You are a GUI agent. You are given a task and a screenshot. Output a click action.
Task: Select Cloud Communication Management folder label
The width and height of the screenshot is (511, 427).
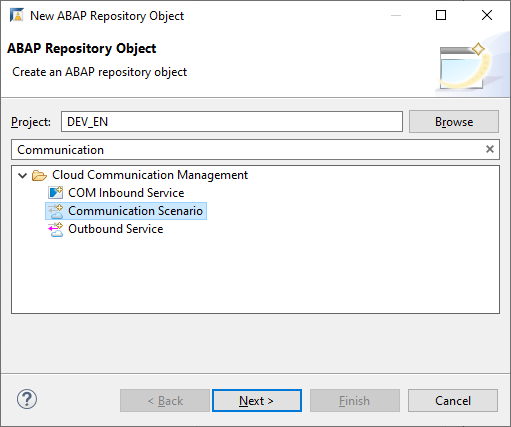click(150, 175)
